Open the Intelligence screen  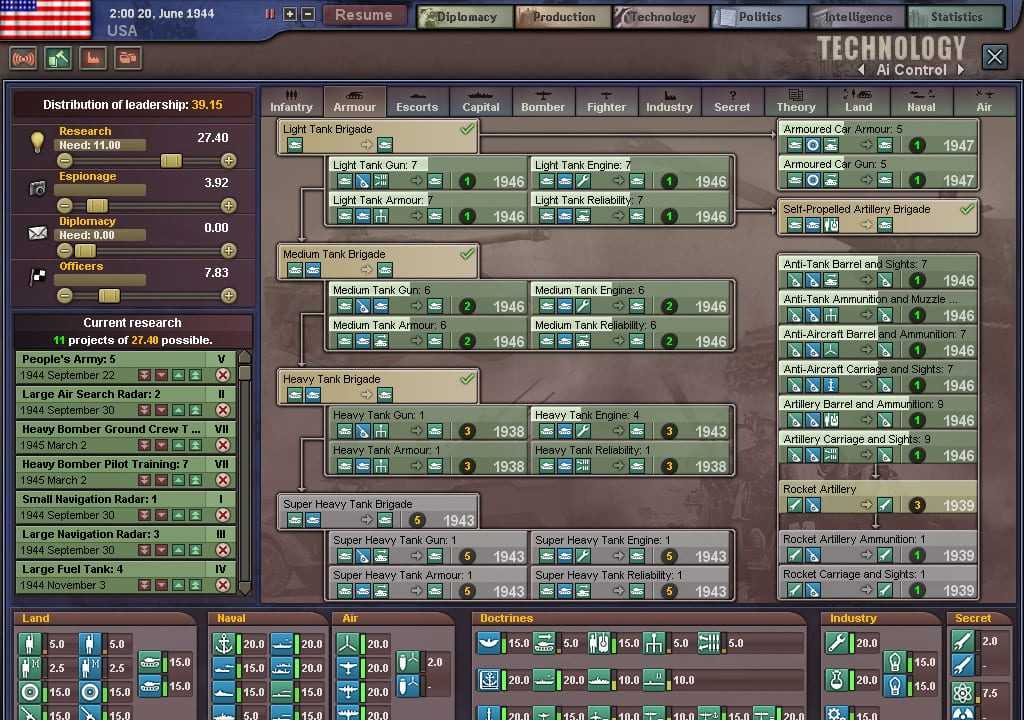(x=857, y=17)
